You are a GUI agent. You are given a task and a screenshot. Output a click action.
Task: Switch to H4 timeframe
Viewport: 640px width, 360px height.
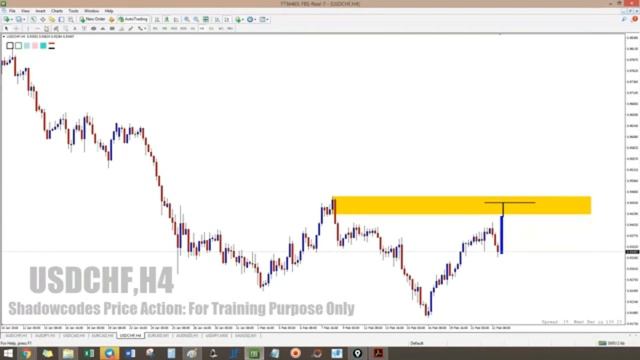point(202,29)
